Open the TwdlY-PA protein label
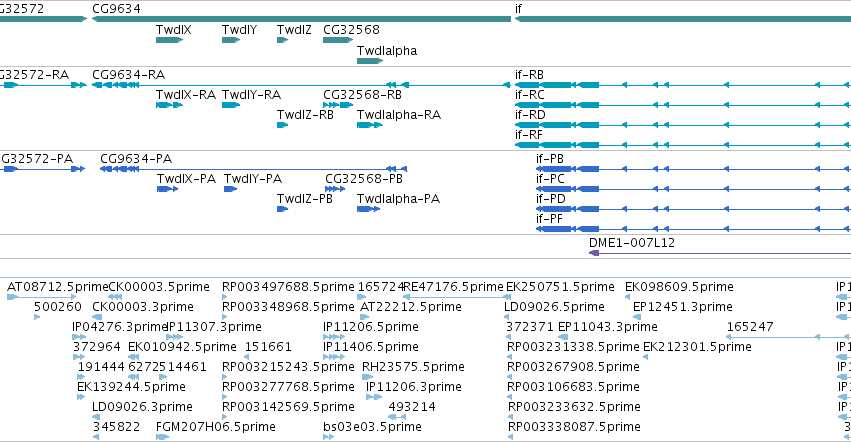The height and width of the screenshot is (442, 851). pos(253,179)
